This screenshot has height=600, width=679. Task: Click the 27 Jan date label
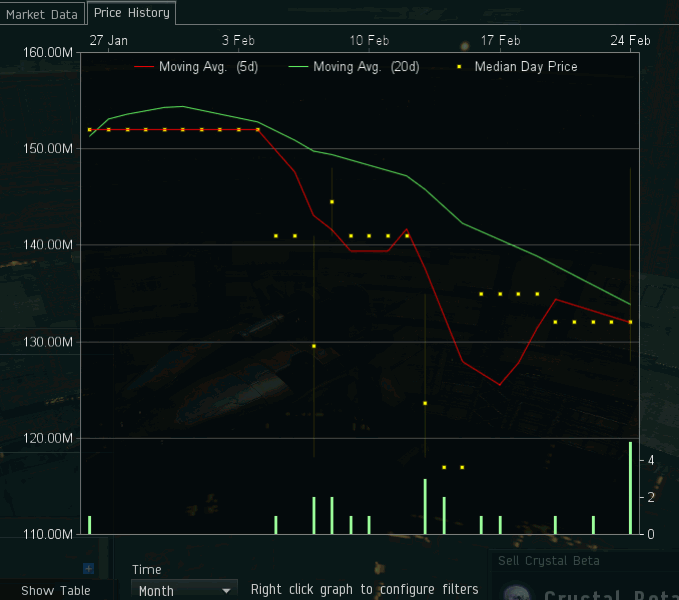(108, 41)
